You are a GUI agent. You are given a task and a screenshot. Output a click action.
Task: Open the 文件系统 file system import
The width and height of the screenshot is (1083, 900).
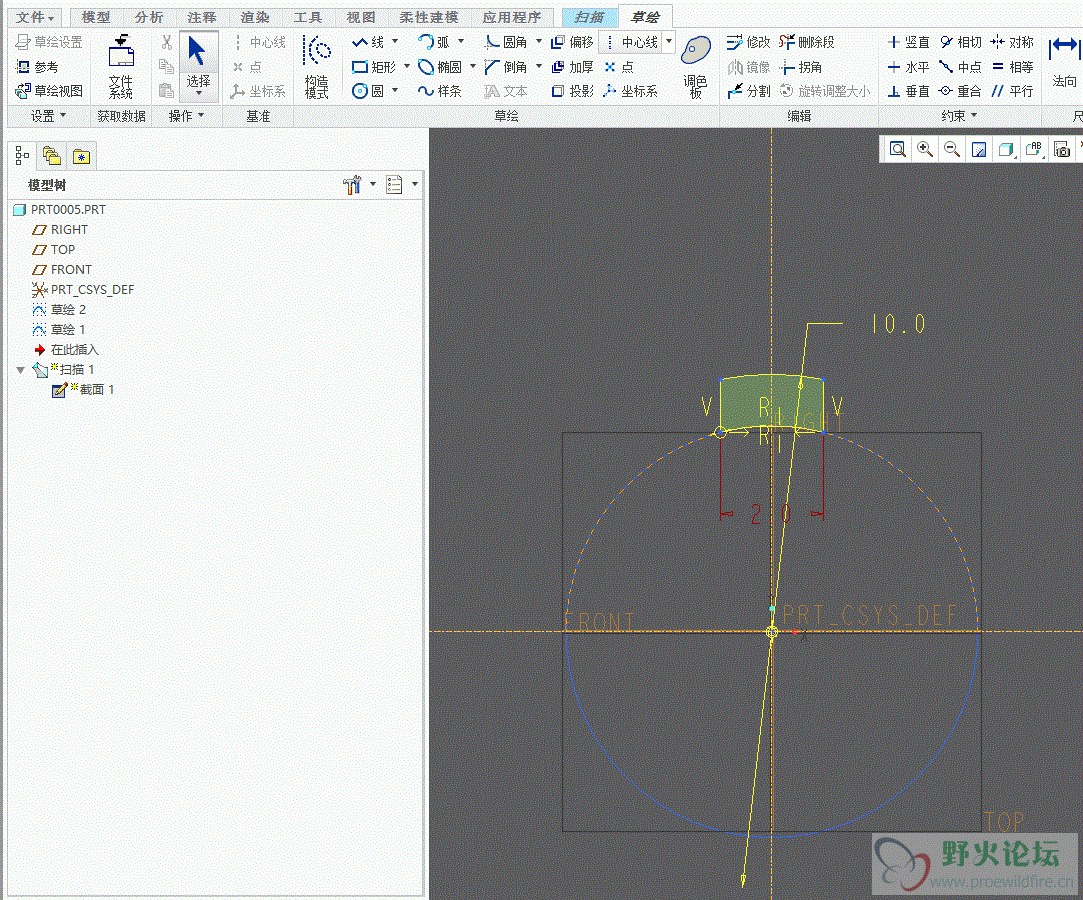(x=121, y=67)
